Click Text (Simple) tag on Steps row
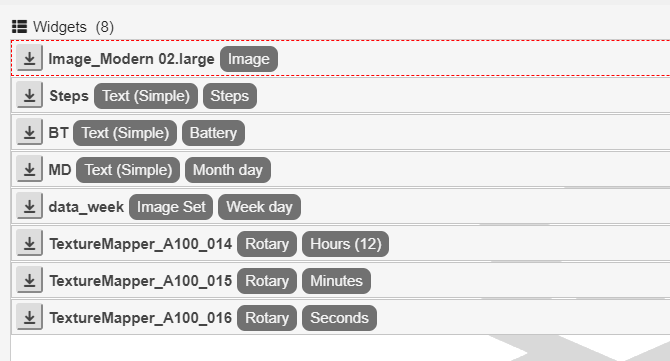The image size is (670, 361). coord(146,96)
